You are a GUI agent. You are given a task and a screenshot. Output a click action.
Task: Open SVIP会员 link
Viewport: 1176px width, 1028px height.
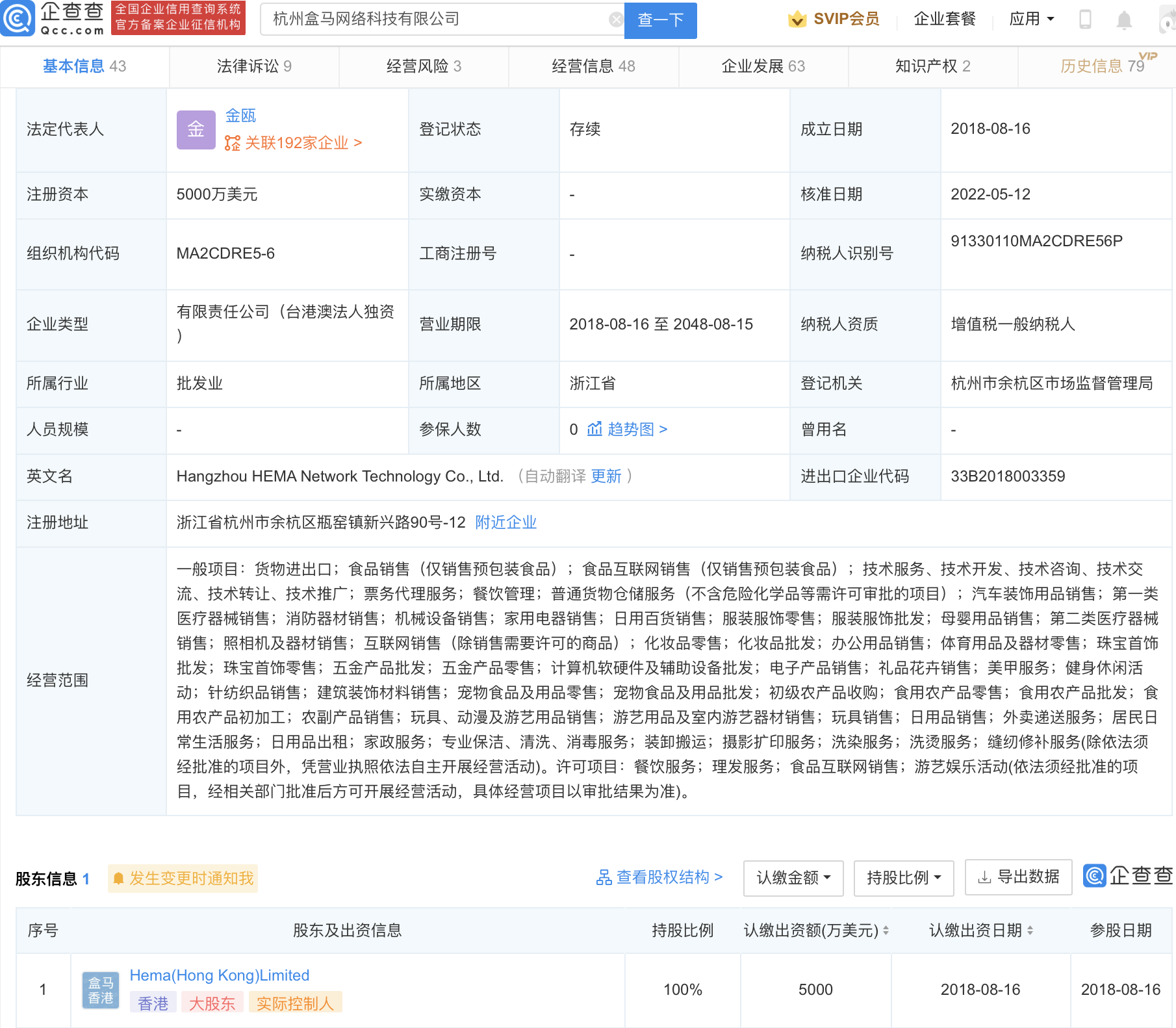tap(834, 19)
